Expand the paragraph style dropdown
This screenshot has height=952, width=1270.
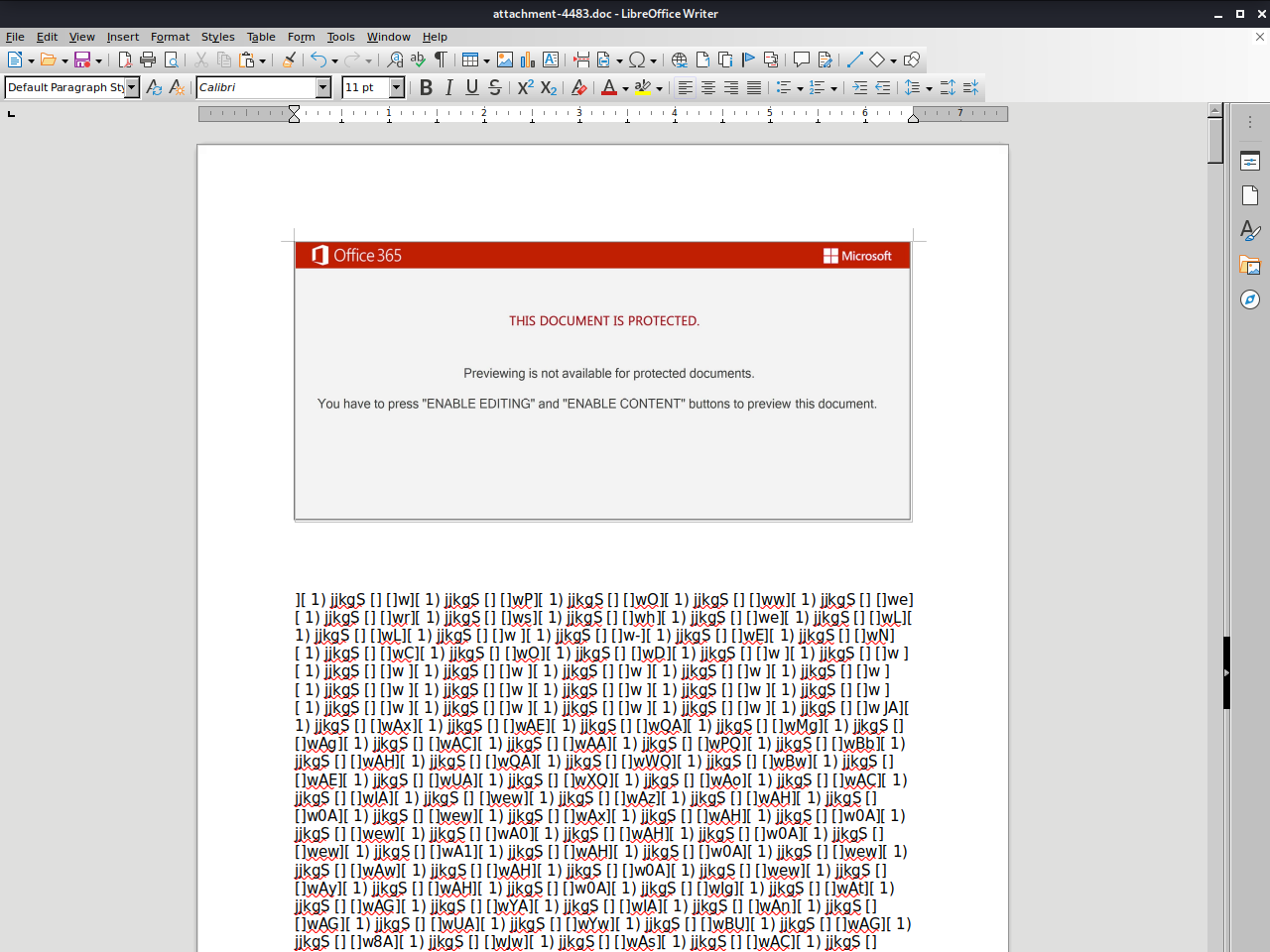[x=132, y=88]
